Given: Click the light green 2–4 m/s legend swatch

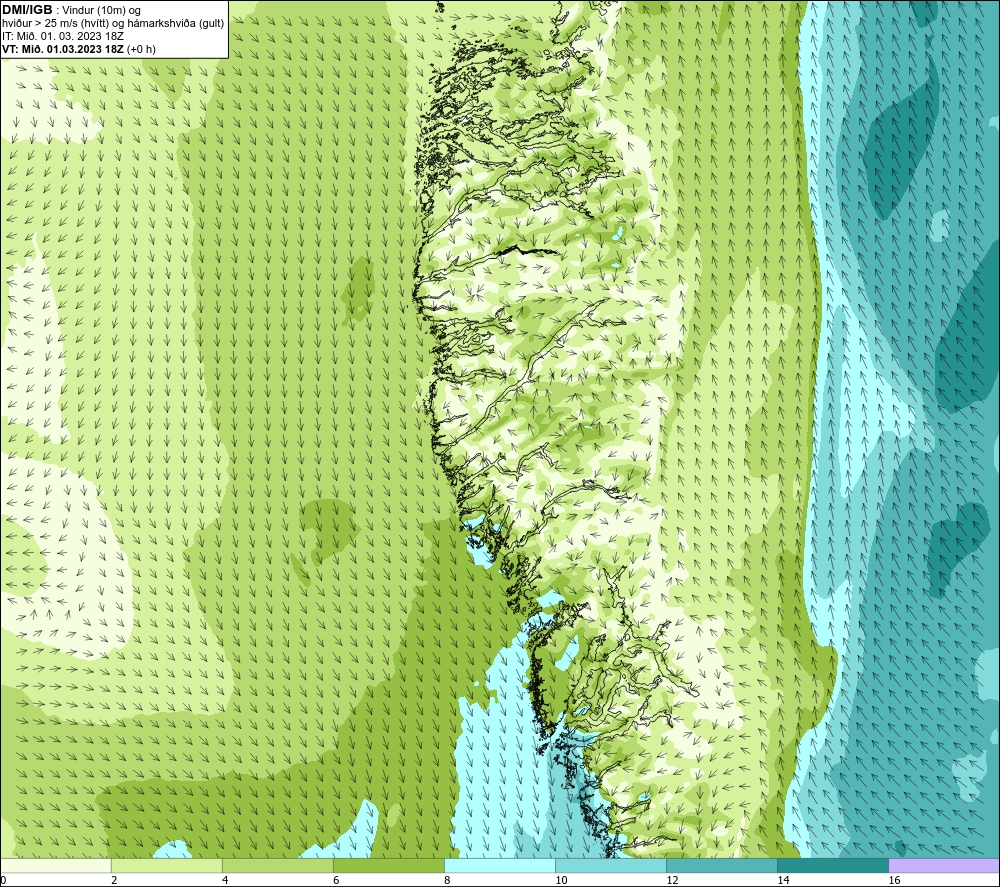Looking at the screenshot, I should tap(166, 866).
